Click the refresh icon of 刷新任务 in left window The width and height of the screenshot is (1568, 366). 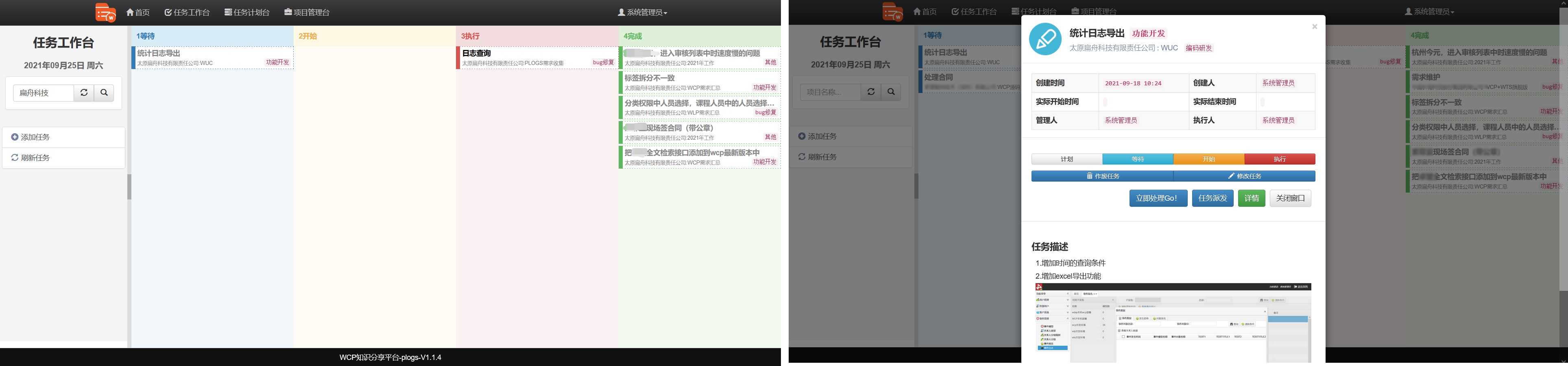coord(15,158)
